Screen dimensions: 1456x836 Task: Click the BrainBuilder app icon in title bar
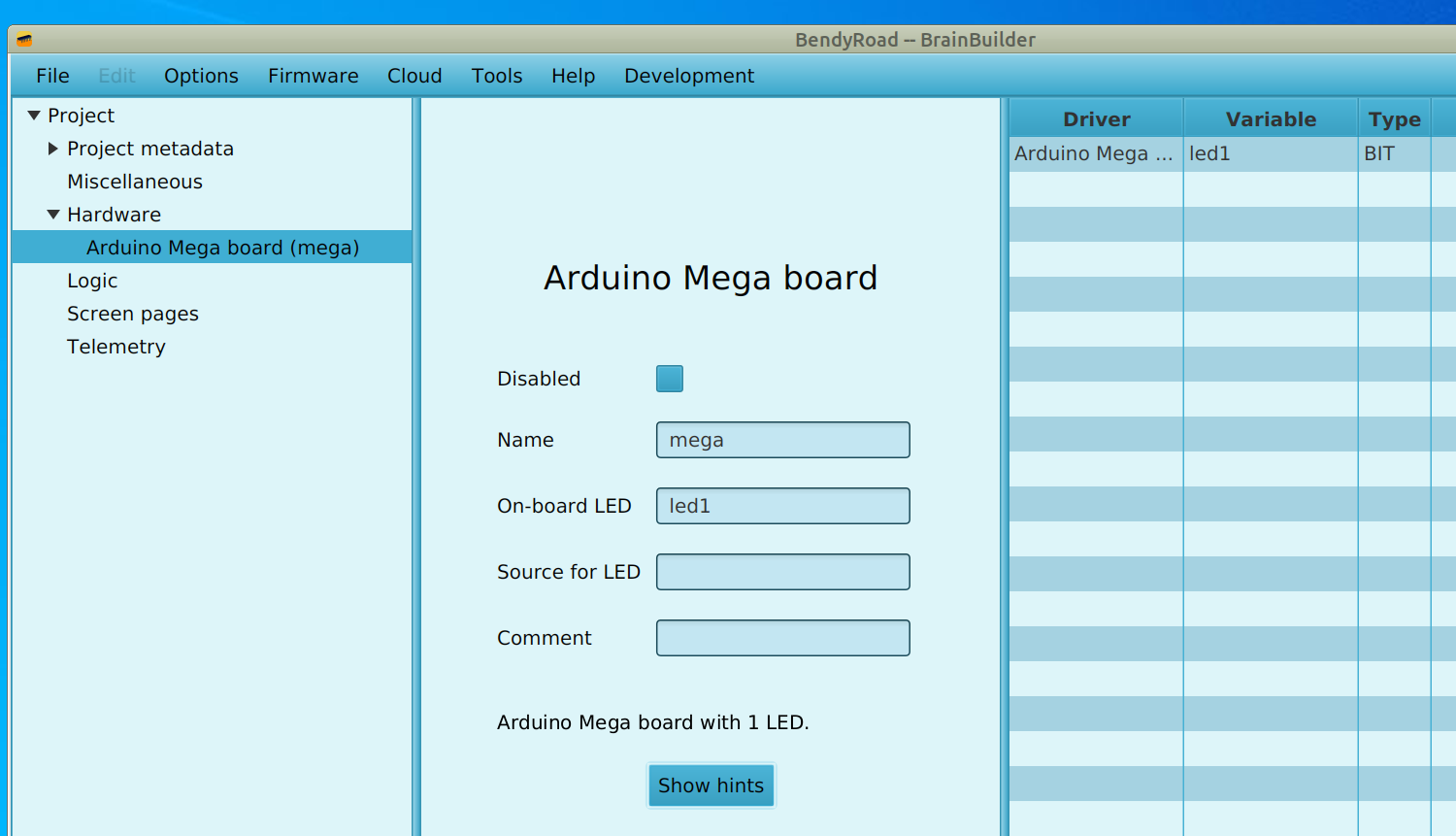pyautogui.click(x=24, y=40)
